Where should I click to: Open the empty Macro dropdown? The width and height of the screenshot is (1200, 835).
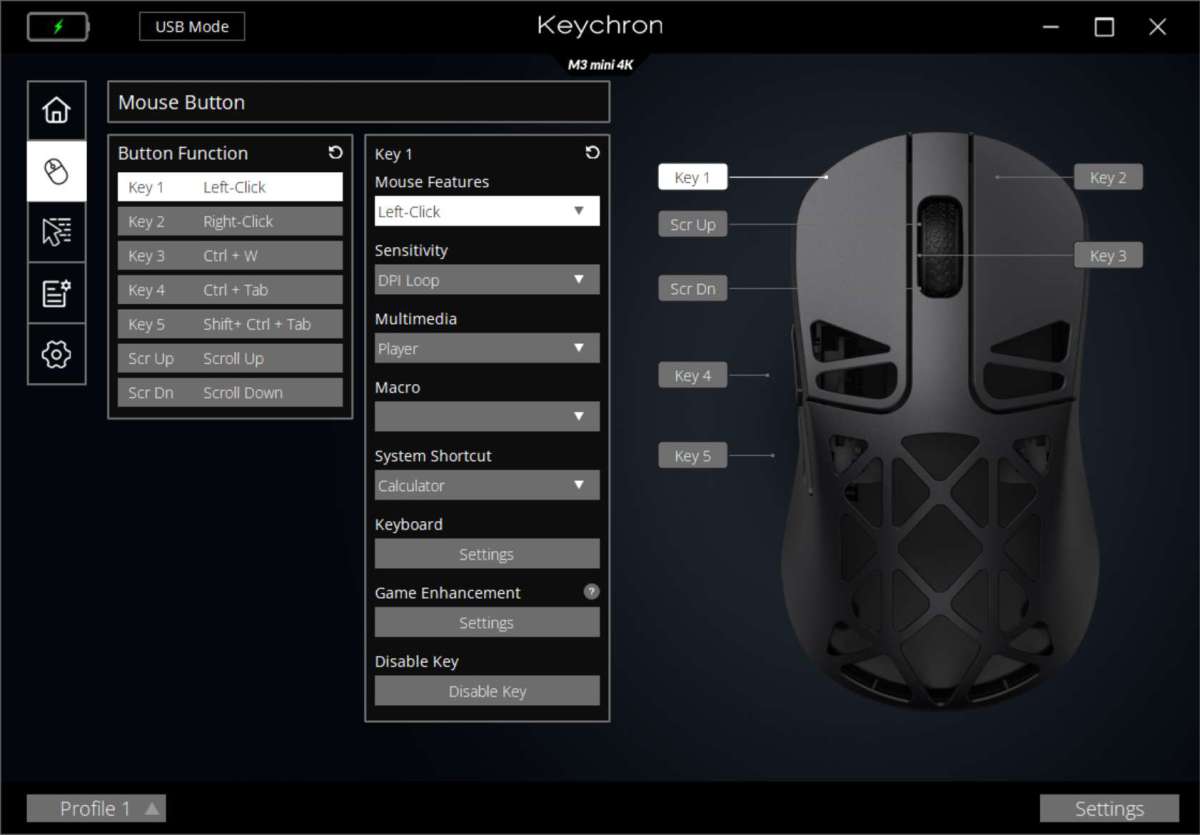pos(487,416)
